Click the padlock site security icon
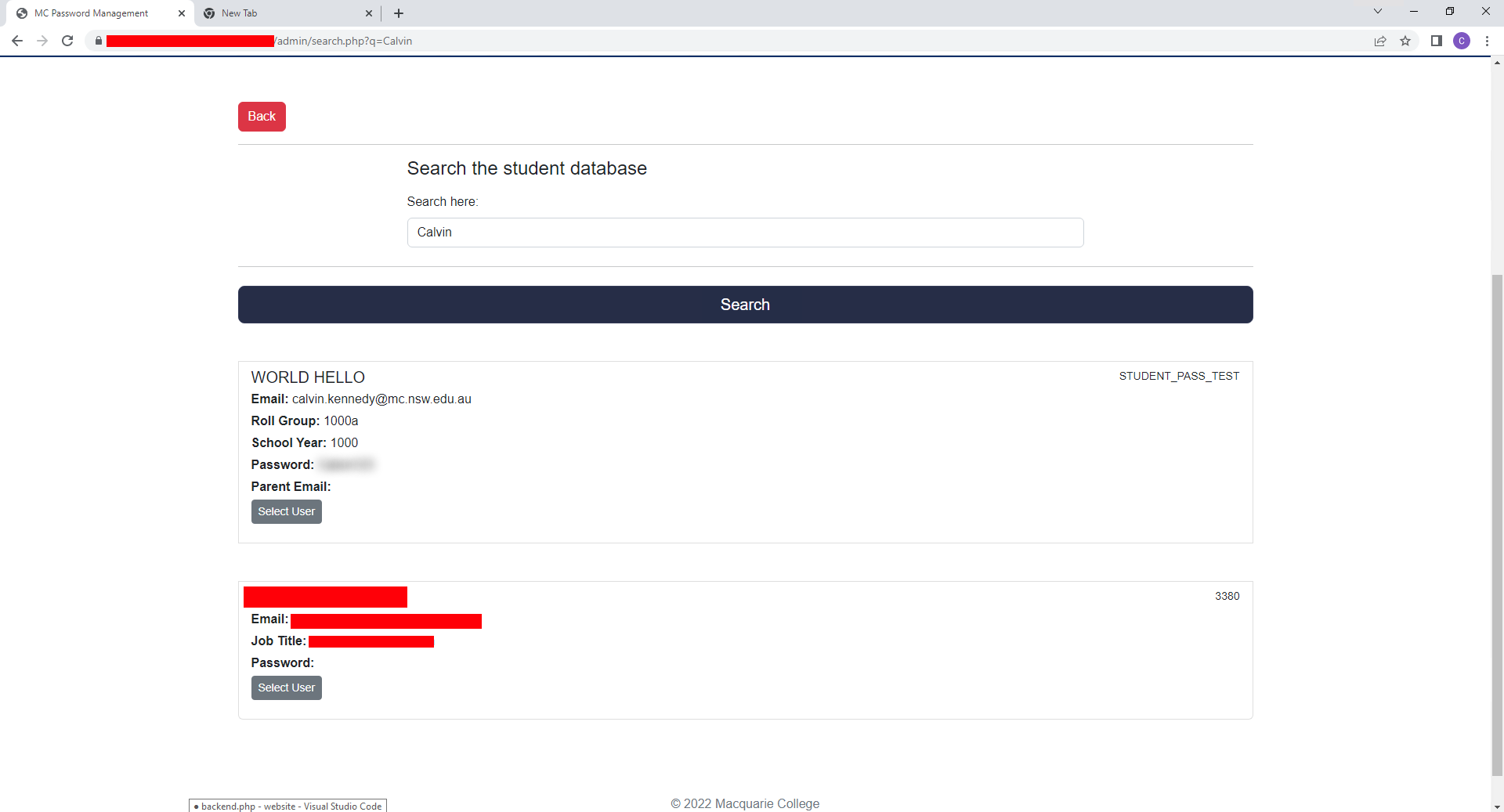 (99, 41)
